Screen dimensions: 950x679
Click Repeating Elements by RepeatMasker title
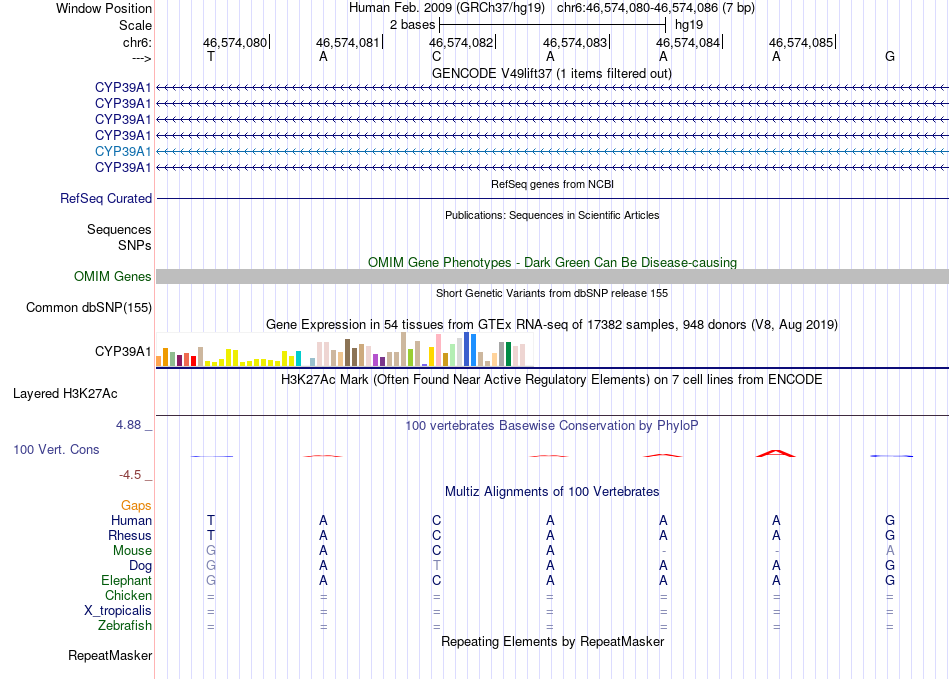(x=552, y=641)
